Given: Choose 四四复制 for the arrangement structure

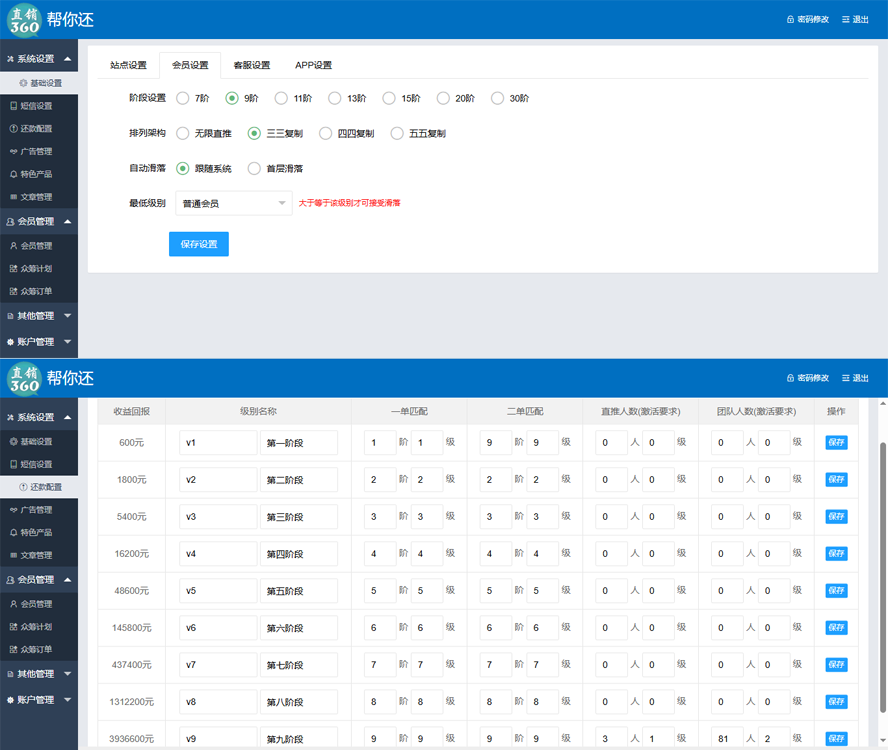Looking at the screenshot, I should coord(325,133).
